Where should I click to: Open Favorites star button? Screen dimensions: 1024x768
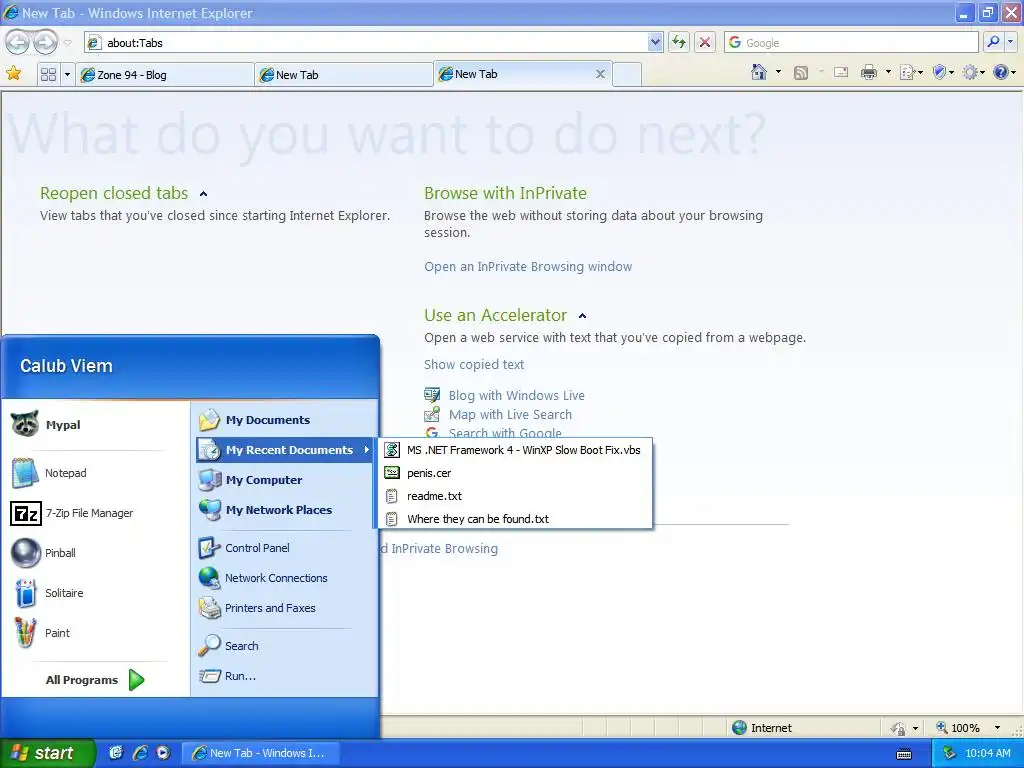13,73
